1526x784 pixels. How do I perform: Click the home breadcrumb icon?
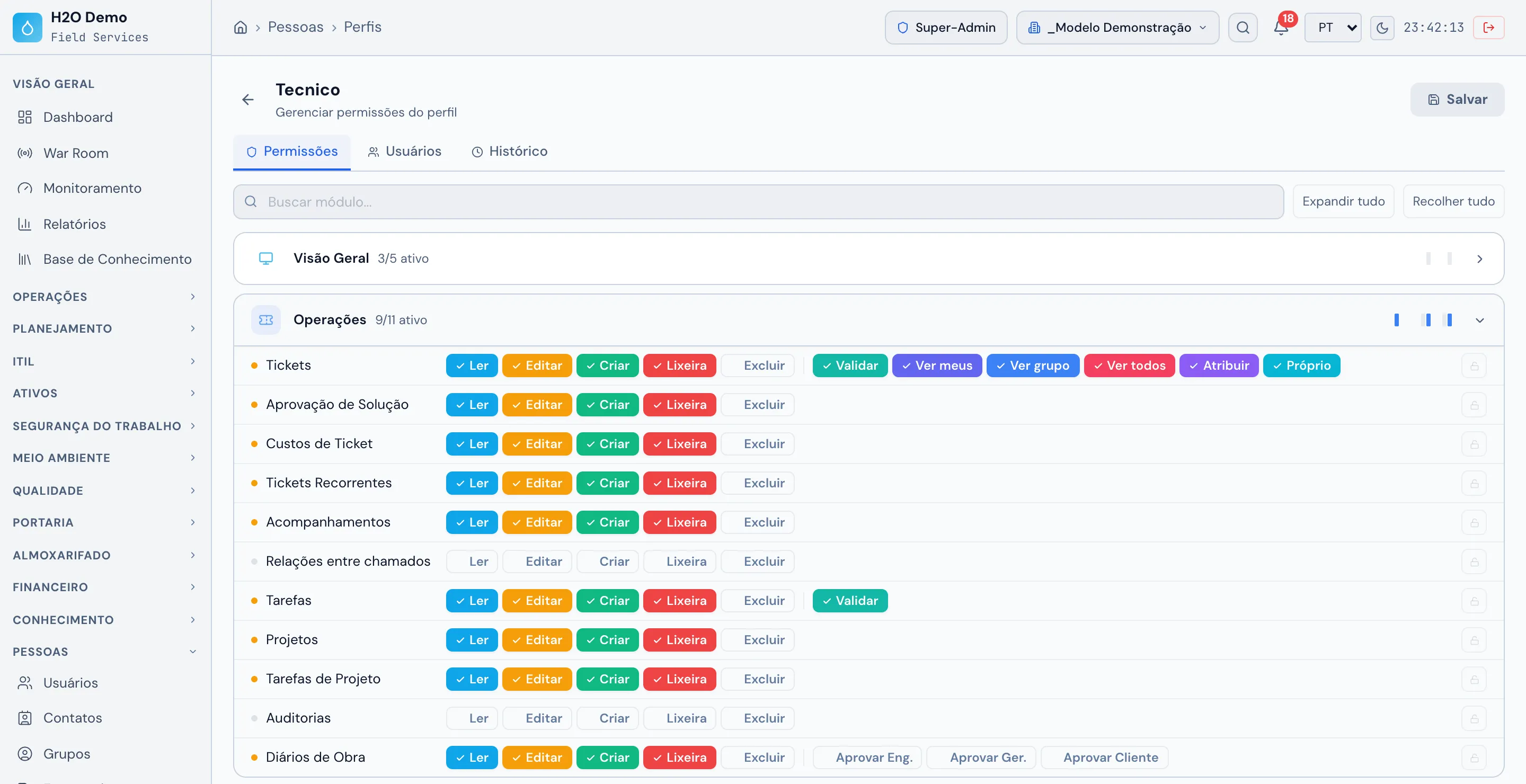pyautogui.click(x=240, y=27)
